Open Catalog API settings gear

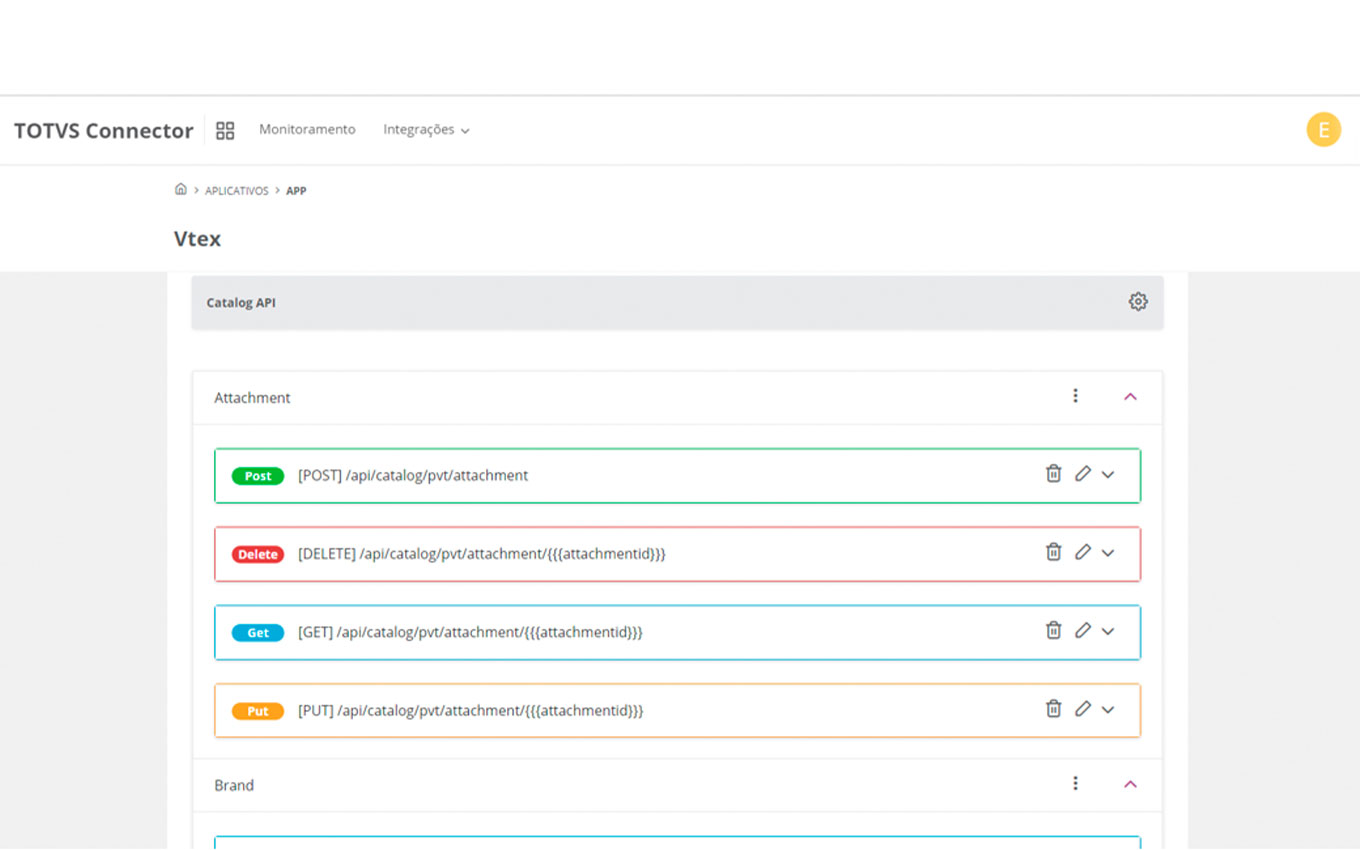1138,302
